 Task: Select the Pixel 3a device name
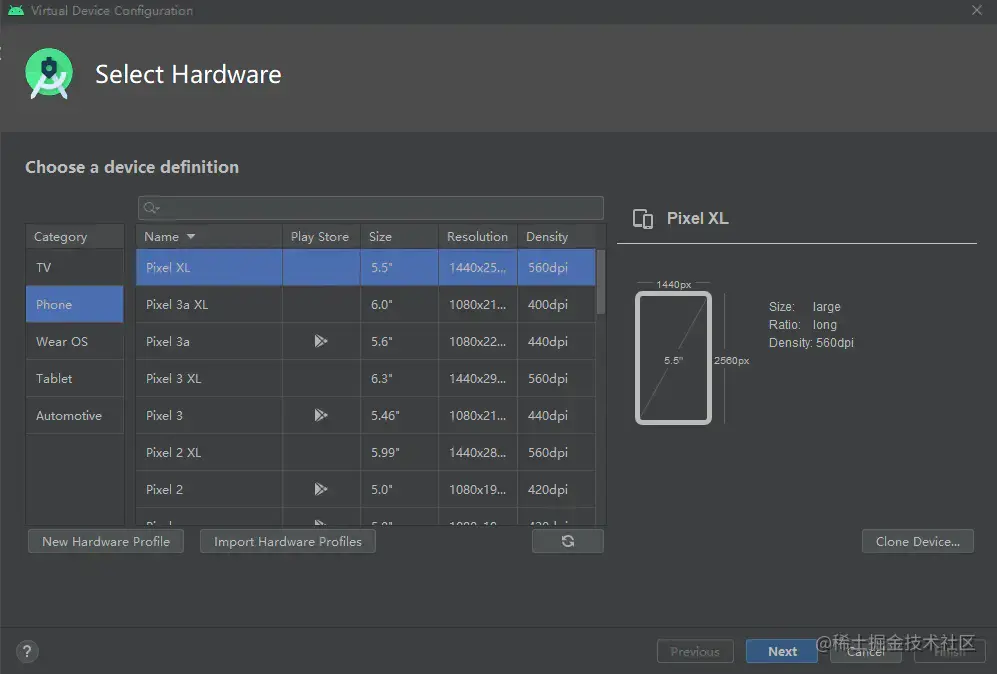[x=168, y=341]
